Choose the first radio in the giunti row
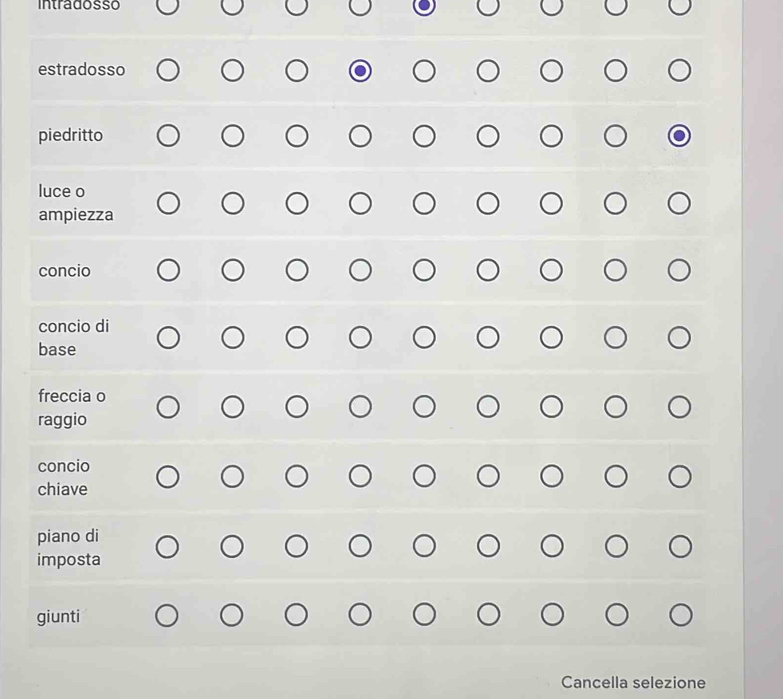Image resolution: width=783 pixels, height=699 pixels. pyautogui.click(x=167, y=616)
